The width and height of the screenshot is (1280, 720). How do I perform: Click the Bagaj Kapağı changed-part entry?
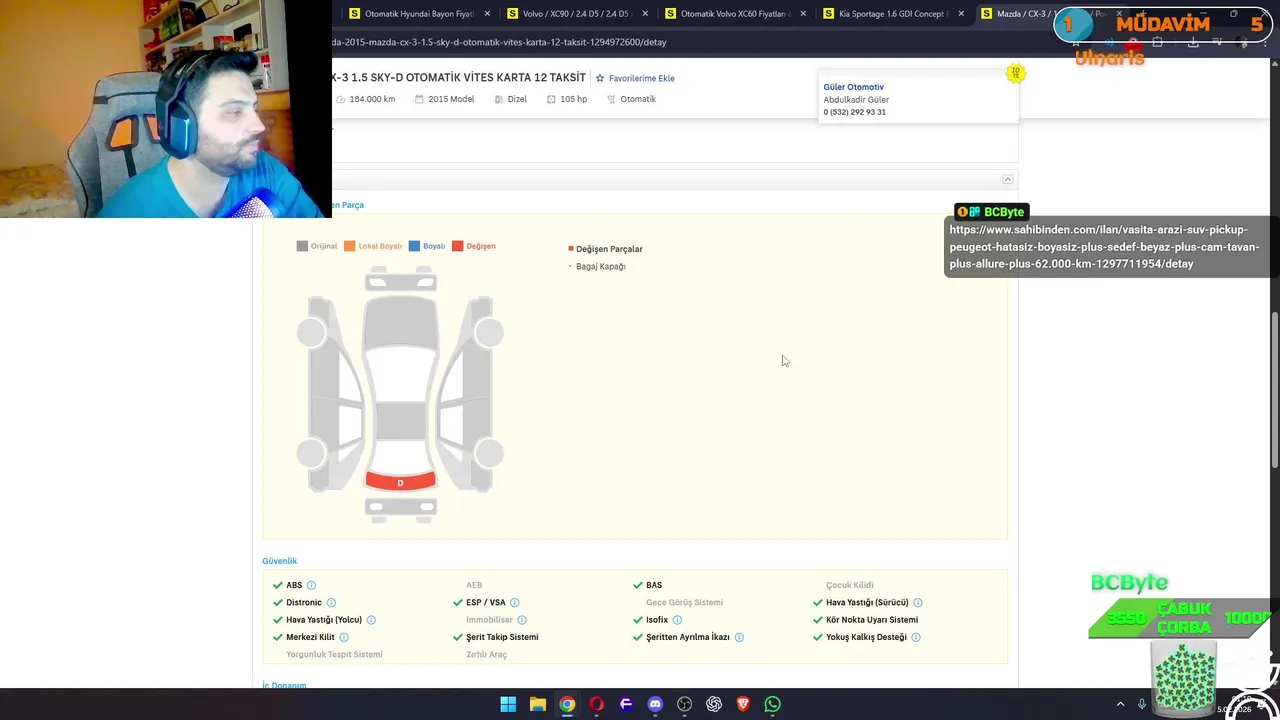coord(600,267)
